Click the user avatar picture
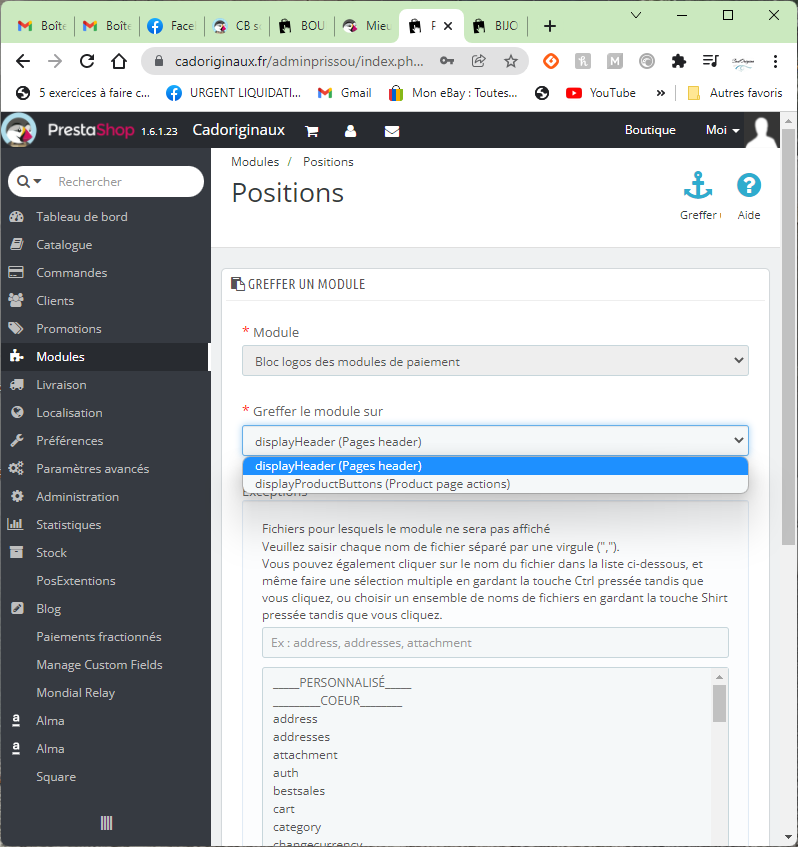Screen dimensions: 800x847 pos(763,131)
